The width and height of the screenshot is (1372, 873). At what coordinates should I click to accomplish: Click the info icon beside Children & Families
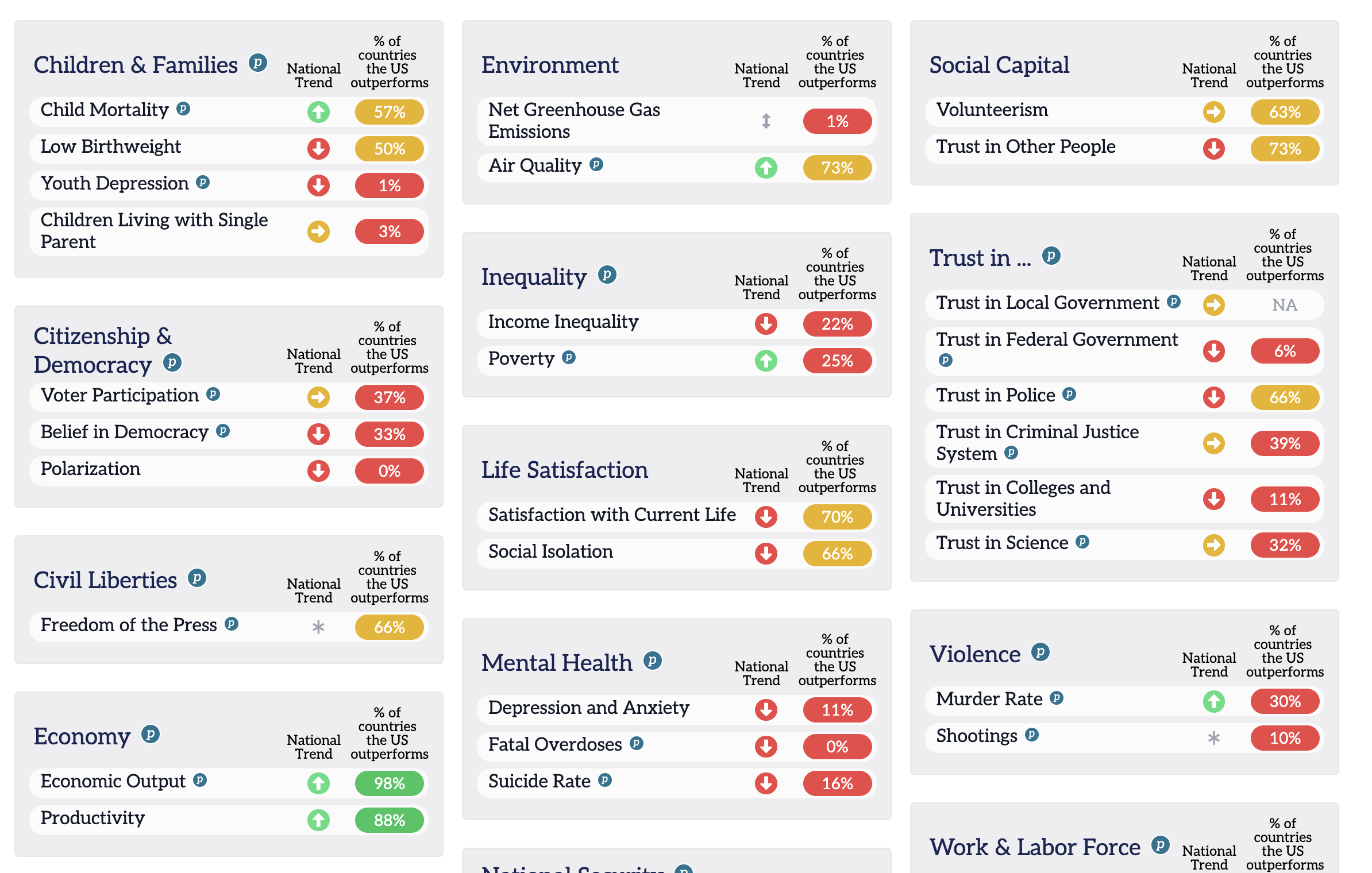pos(258,62)
